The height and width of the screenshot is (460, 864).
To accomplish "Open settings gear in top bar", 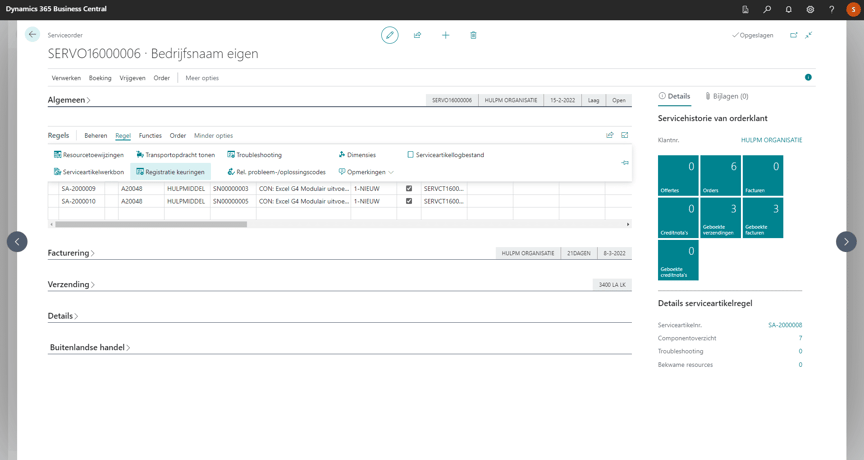I will 810,9.
